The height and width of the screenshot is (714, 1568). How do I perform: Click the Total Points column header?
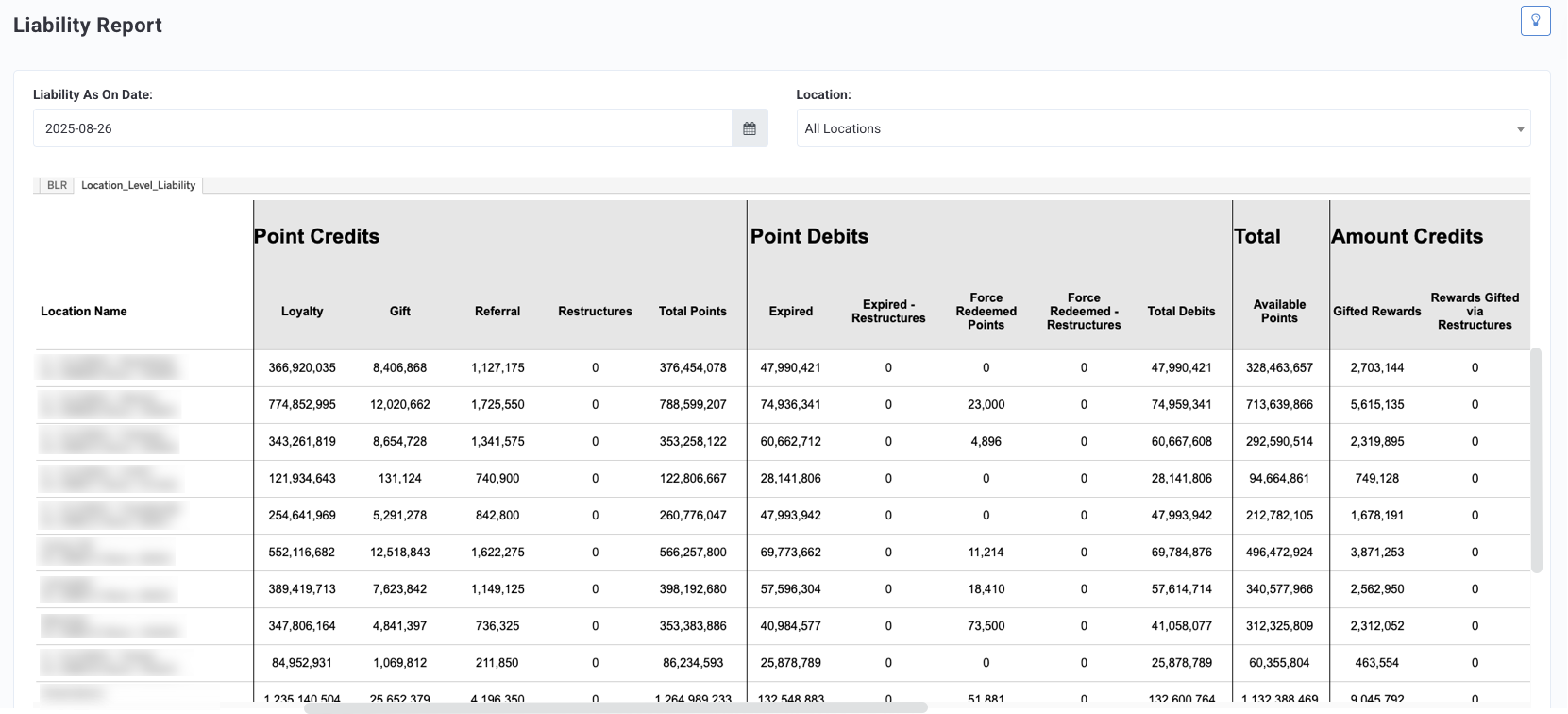[x=693, y=312]
